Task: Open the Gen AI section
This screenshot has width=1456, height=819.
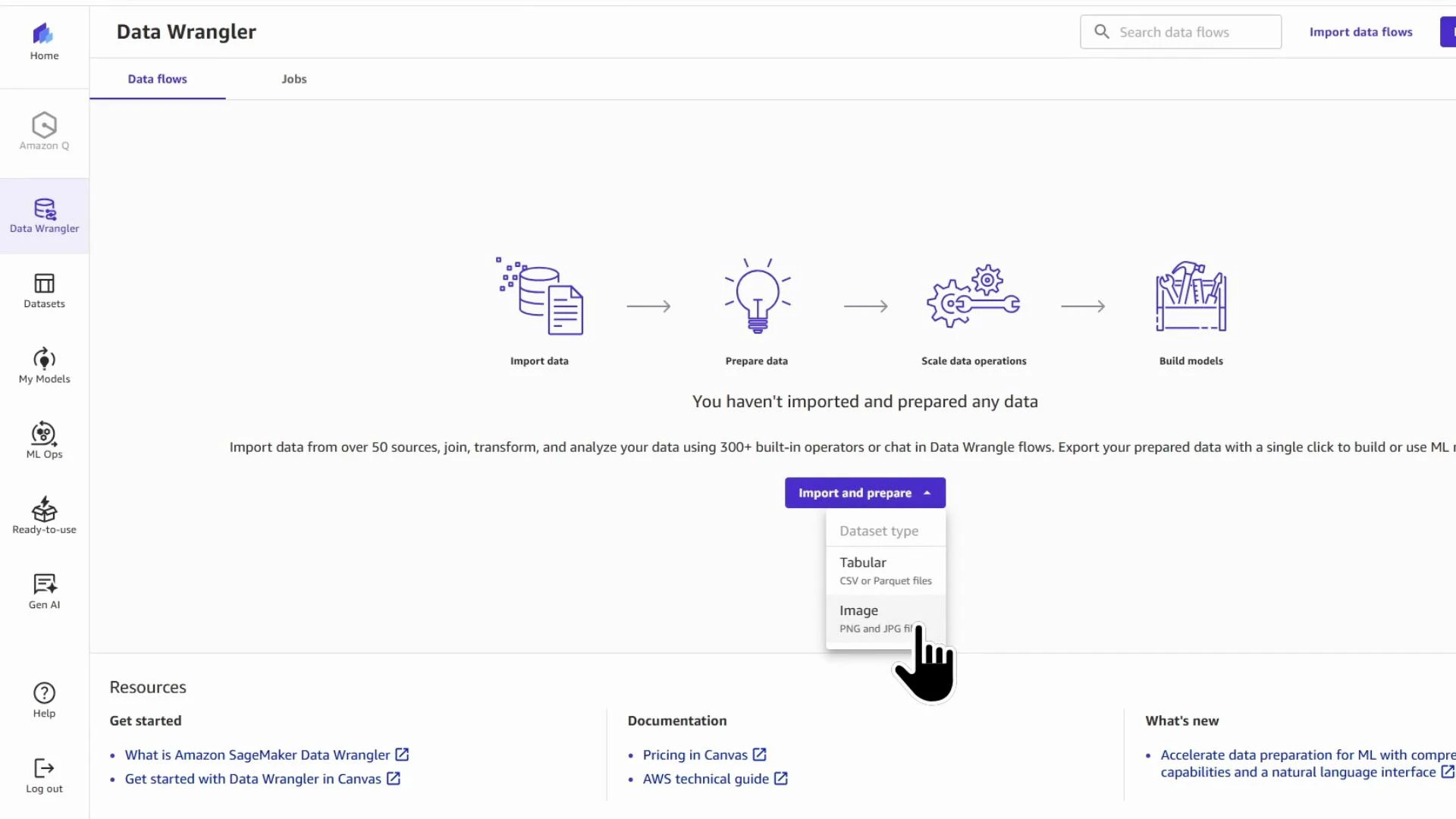Action: pyautogui.click(x=43, y=590)
